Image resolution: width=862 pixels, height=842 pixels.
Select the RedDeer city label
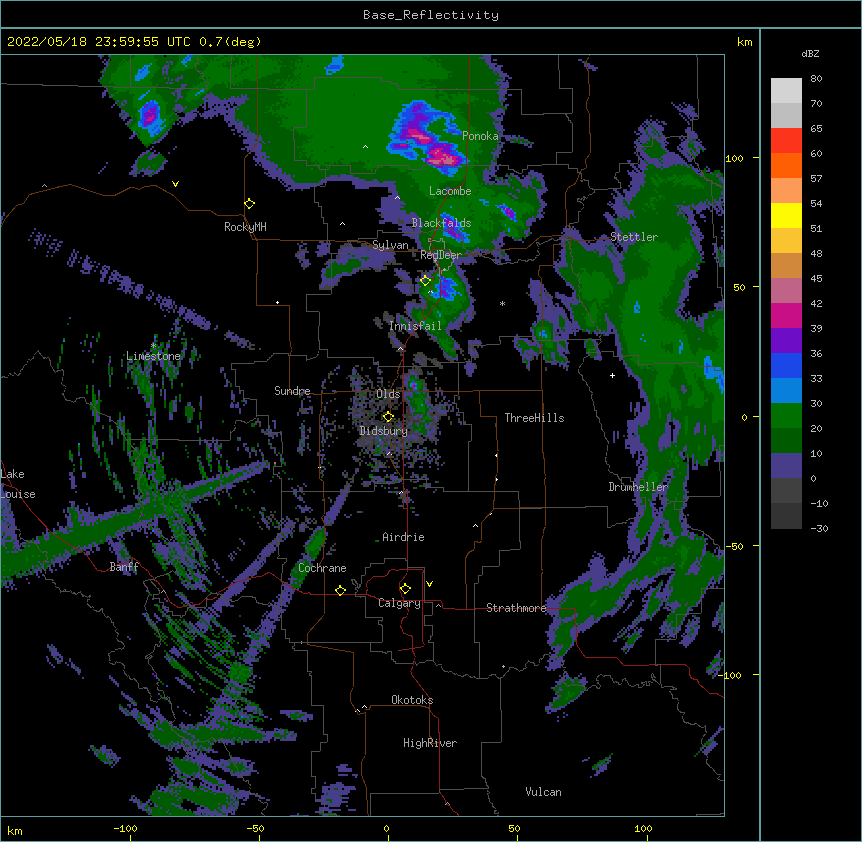[x=440, y=255]
